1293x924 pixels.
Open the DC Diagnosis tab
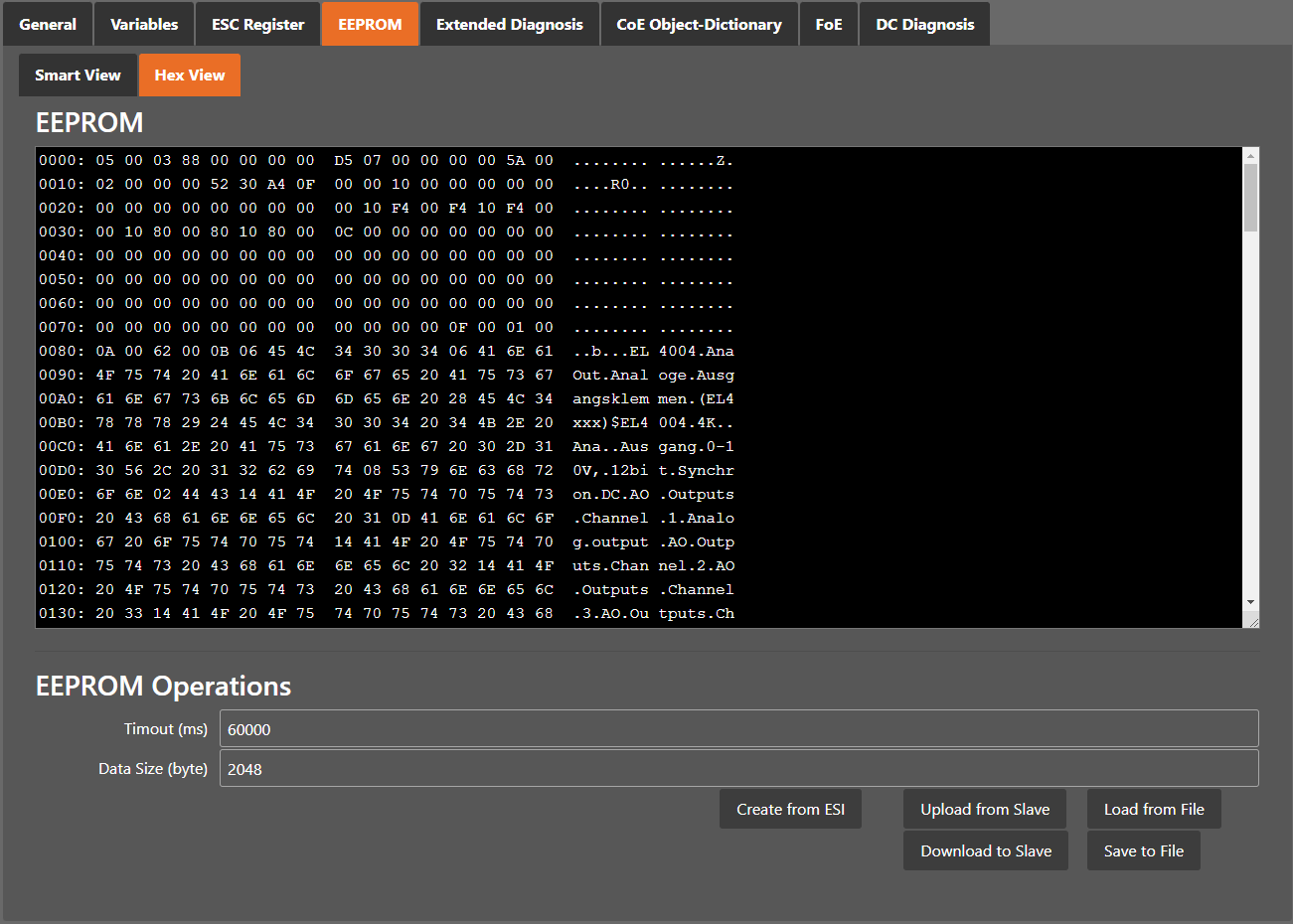click(923, 23)
